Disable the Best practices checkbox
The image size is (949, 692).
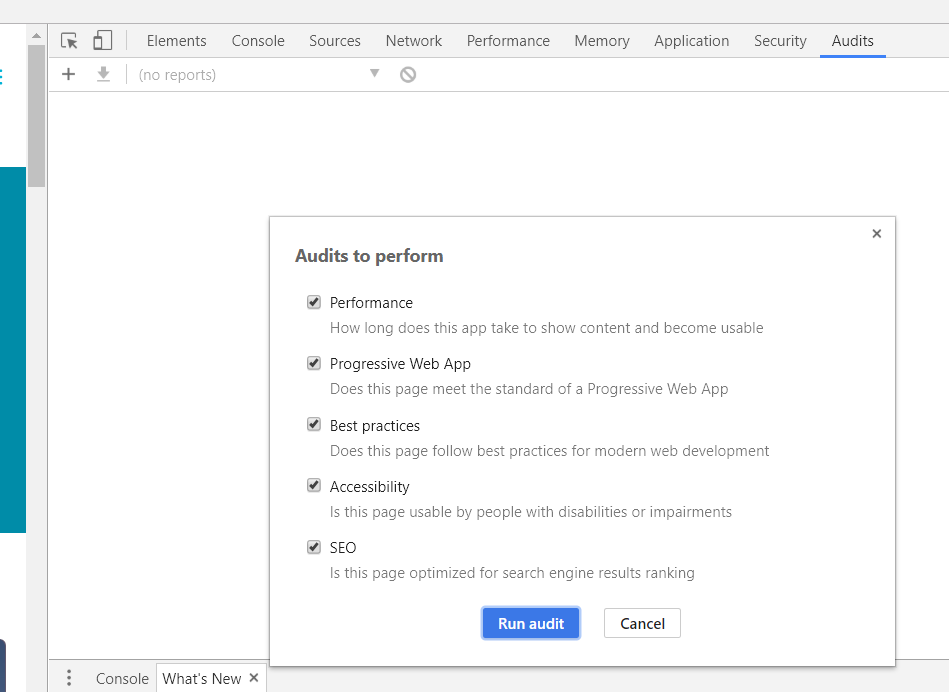(314, 425)
